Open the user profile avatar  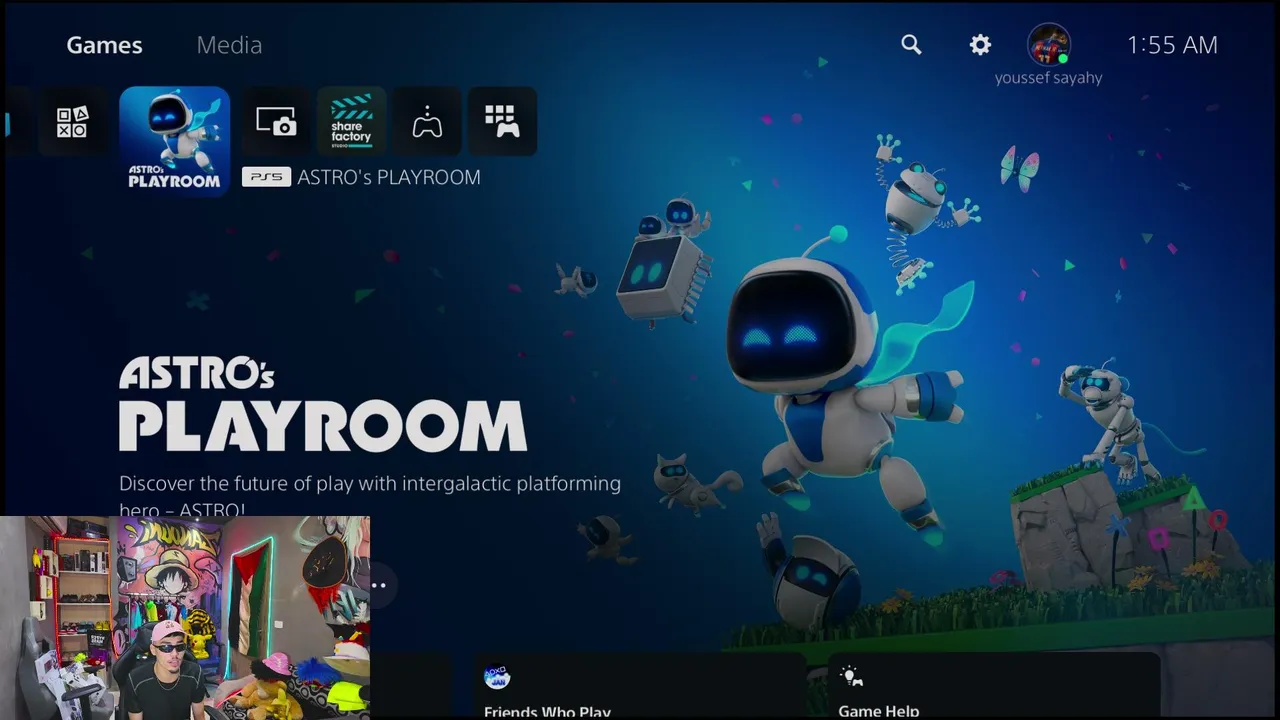[x=1049, y=45]
